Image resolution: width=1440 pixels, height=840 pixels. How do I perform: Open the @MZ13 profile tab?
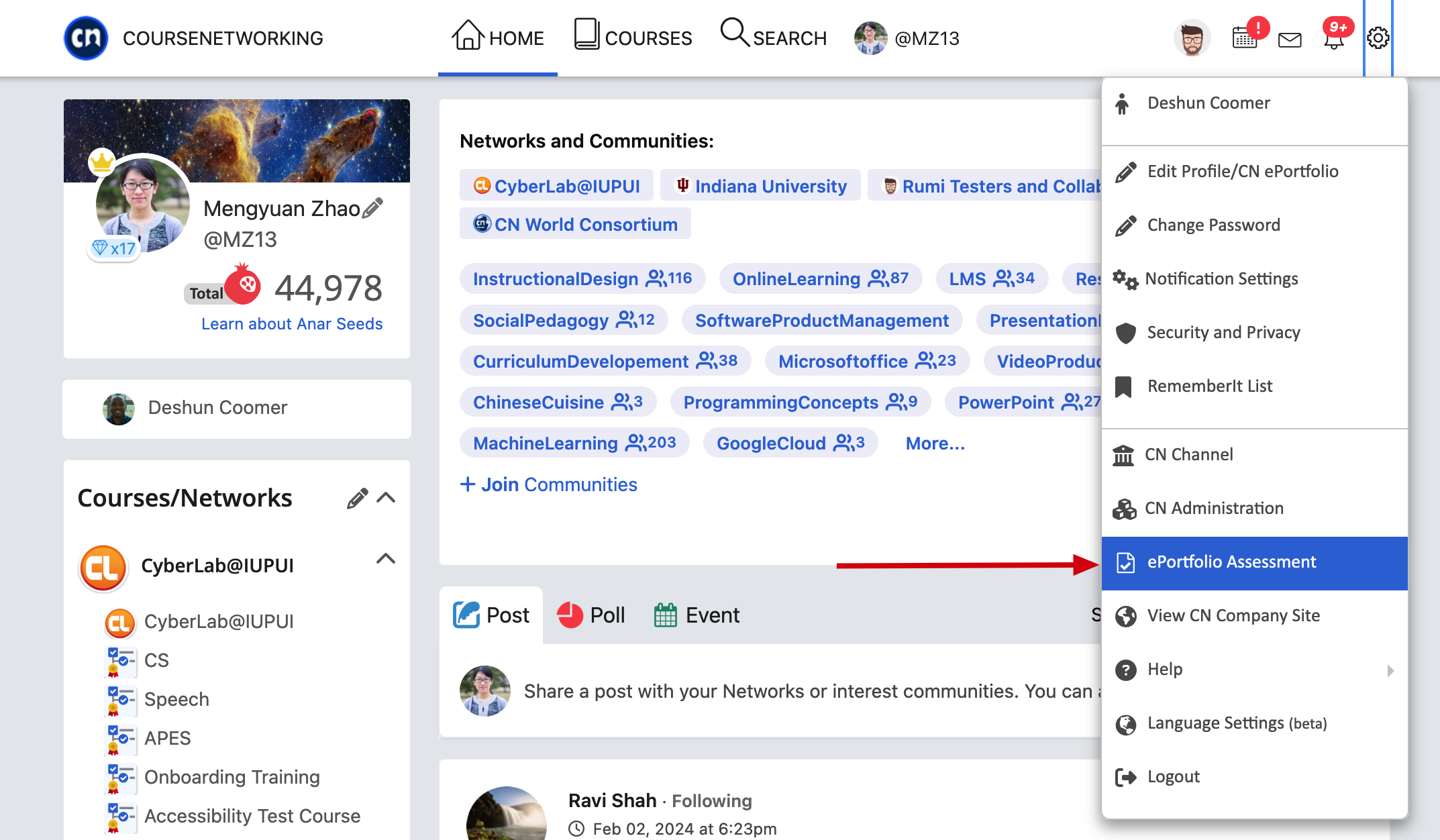(x=907, y=38)
